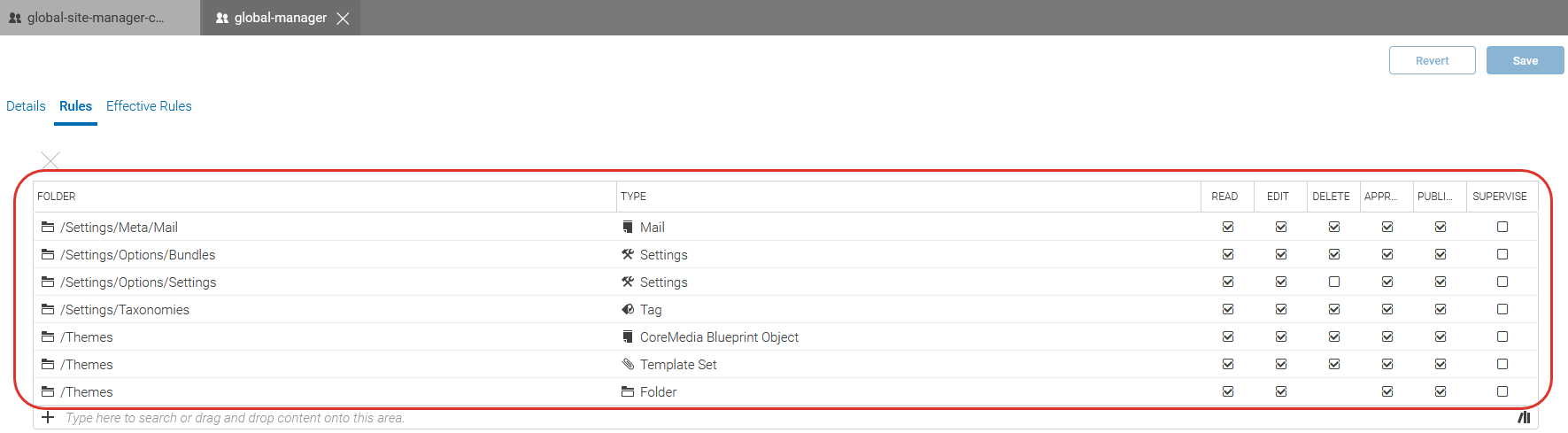Open the Effective Rules tab
The width and height of the screenshot is (1568, 433).
coord(149,106)
